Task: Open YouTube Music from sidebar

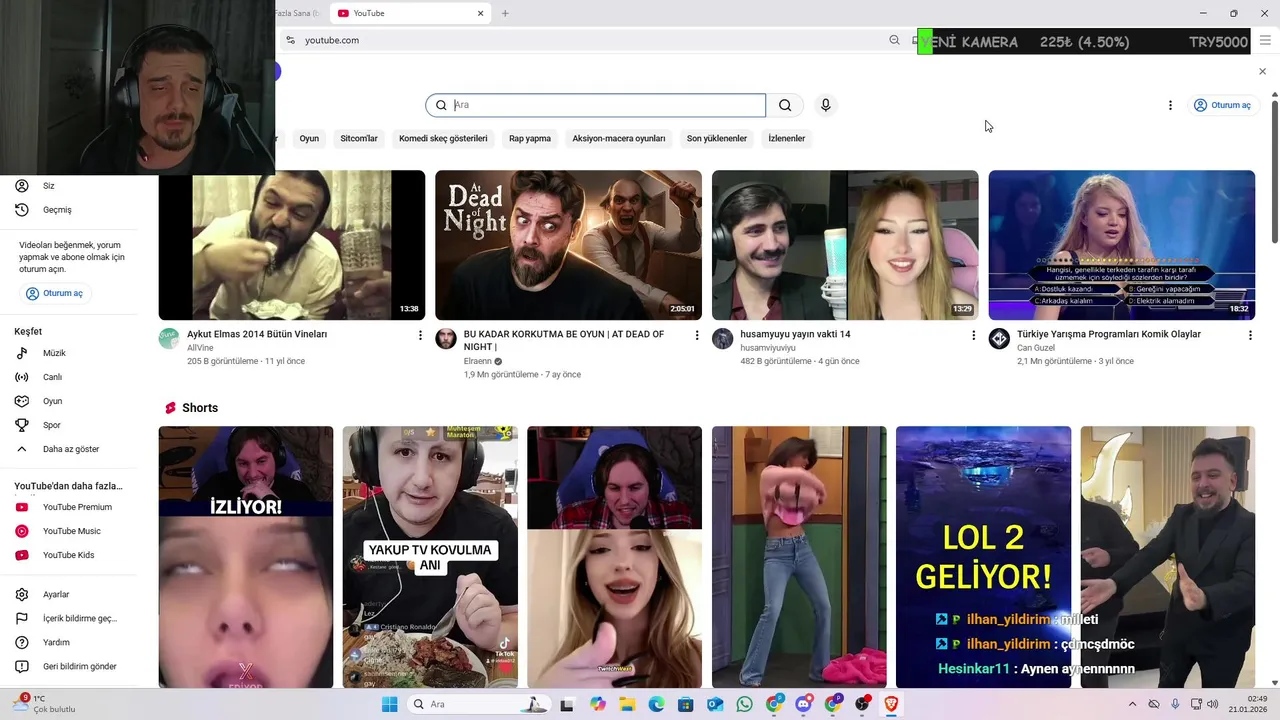Action: point(70,531)
